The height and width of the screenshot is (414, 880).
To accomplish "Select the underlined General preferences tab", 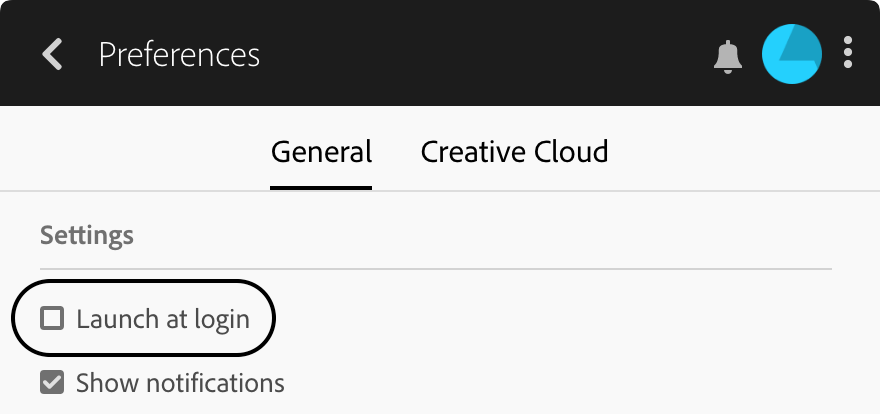I will coord(321,152).
